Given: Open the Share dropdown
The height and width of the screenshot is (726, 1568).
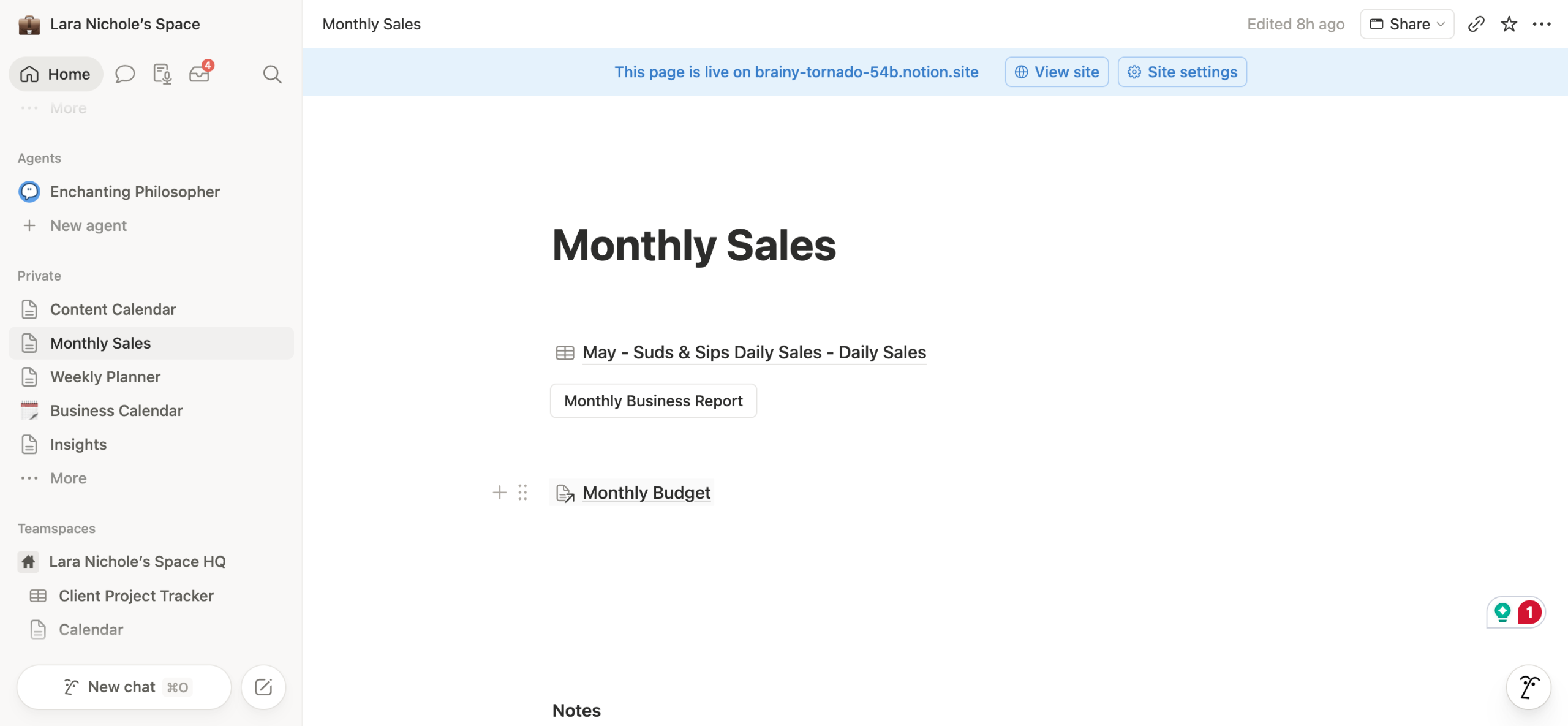Looking at the screenshot, I should point(1407,24).
